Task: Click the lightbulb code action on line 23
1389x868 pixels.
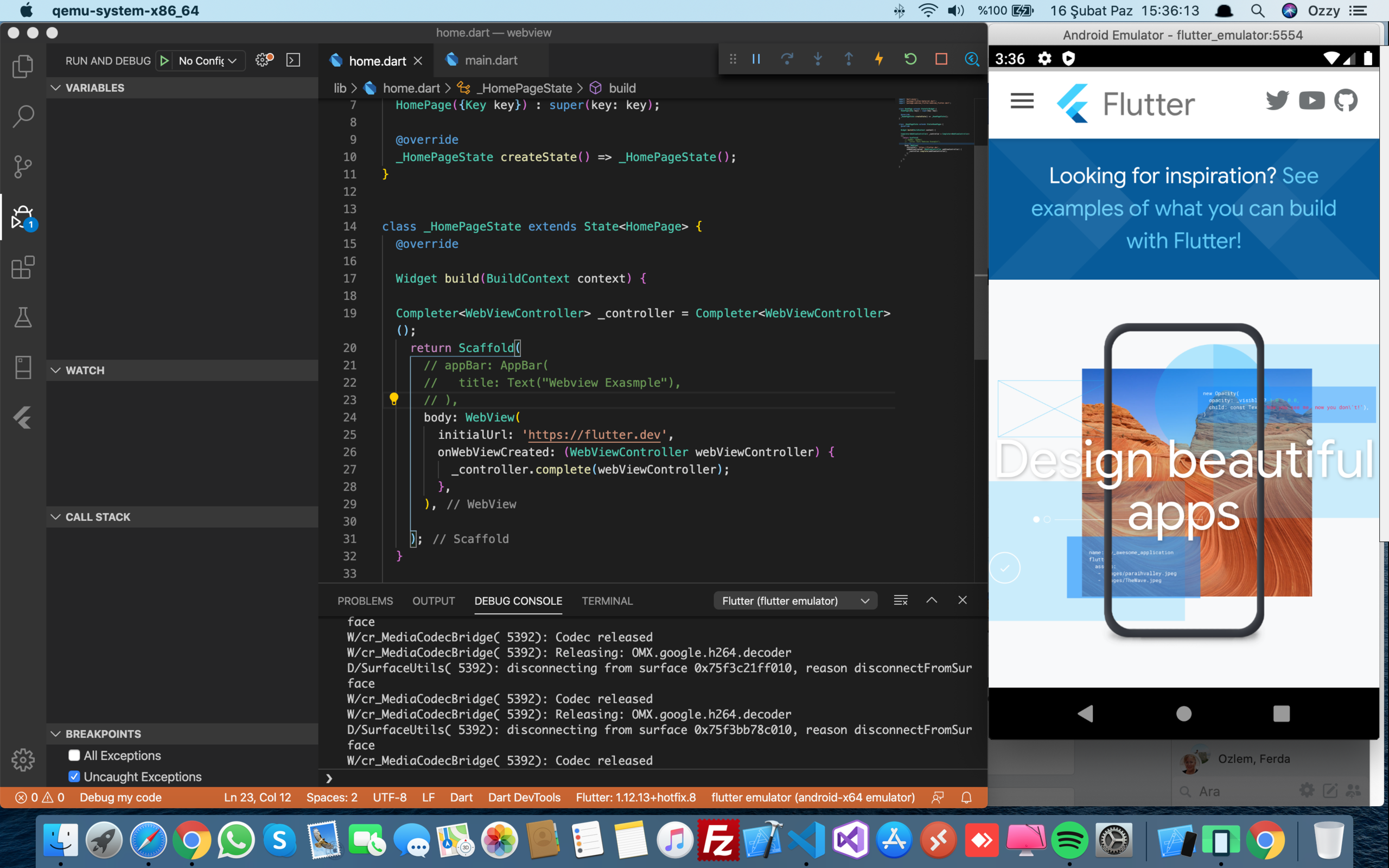Action: tap(394, 399)
